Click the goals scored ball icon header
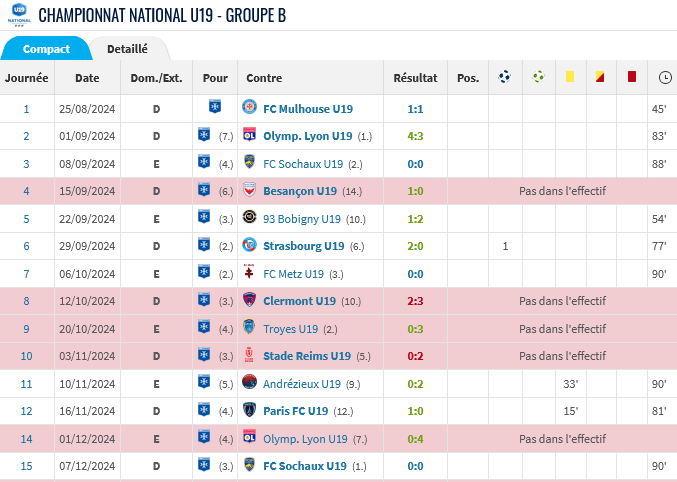 point(504,77)
